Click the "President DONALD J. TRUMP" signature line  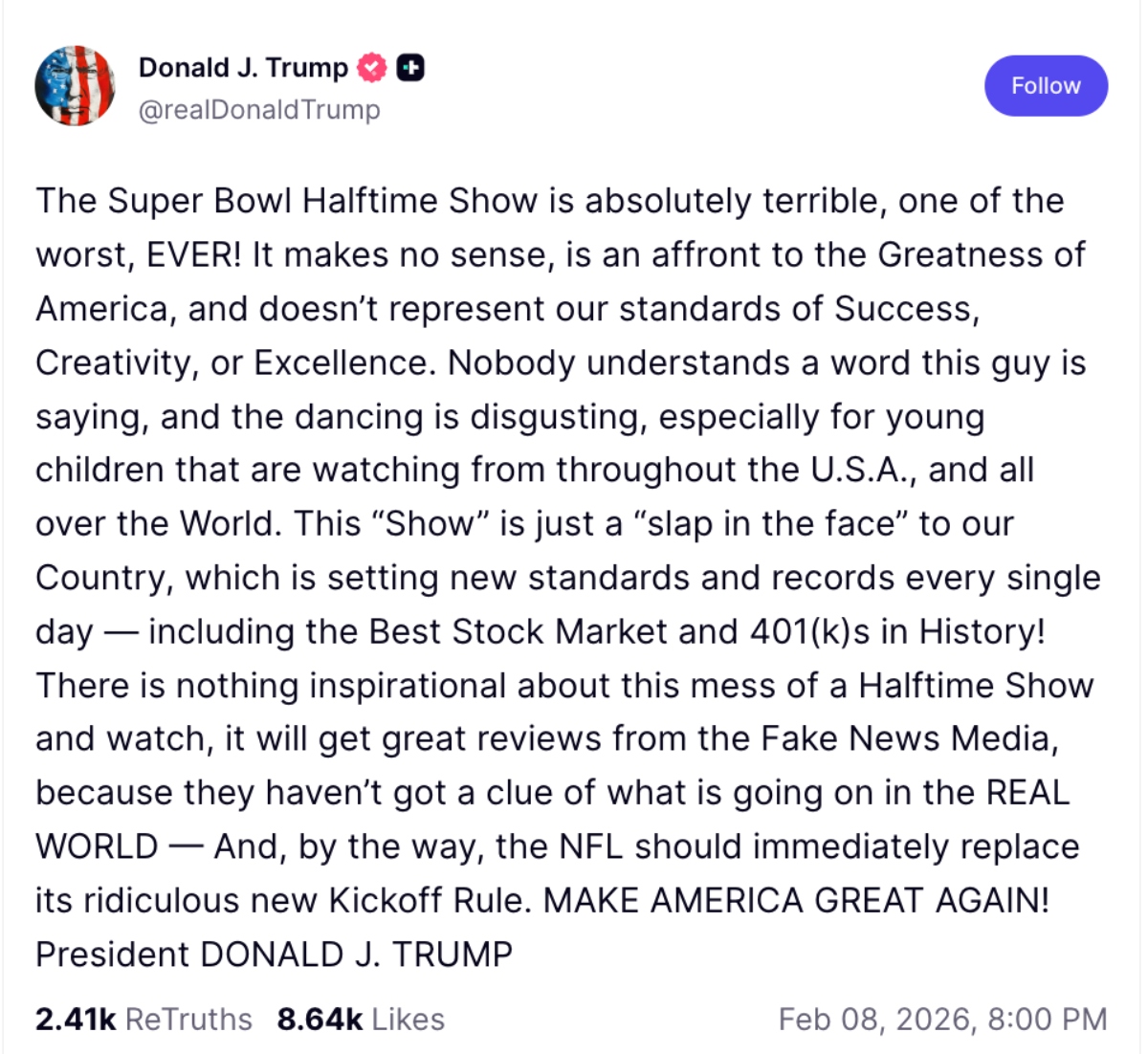point(274,955)
